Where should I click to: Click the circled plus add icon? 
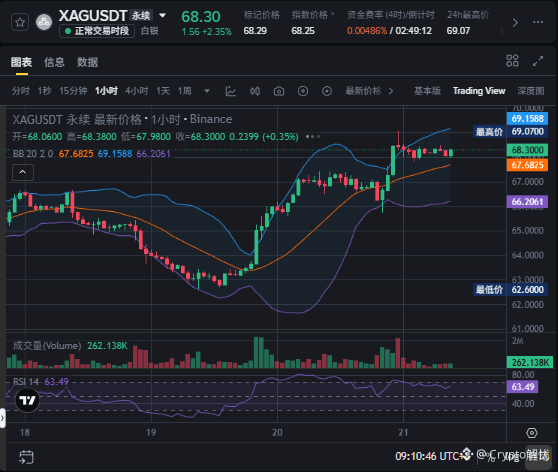pos(303,91)
